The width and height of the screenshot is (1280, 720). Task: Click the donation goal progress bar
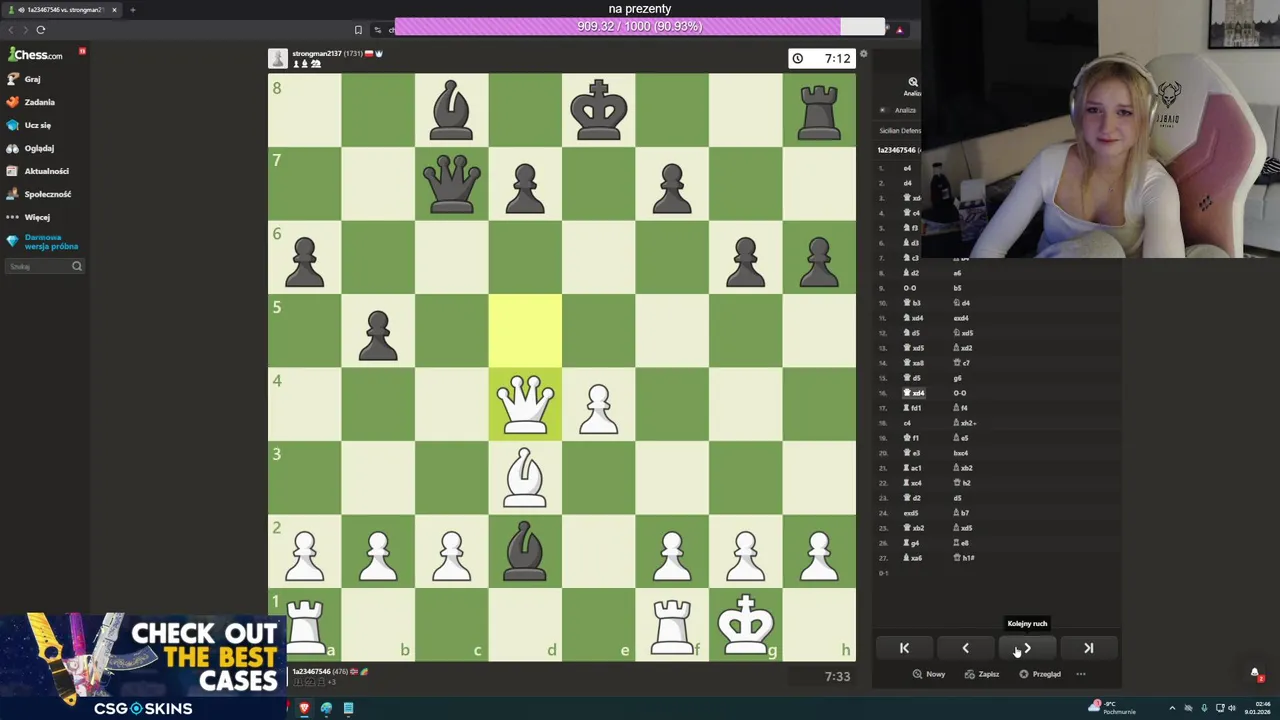pos(640,27)
